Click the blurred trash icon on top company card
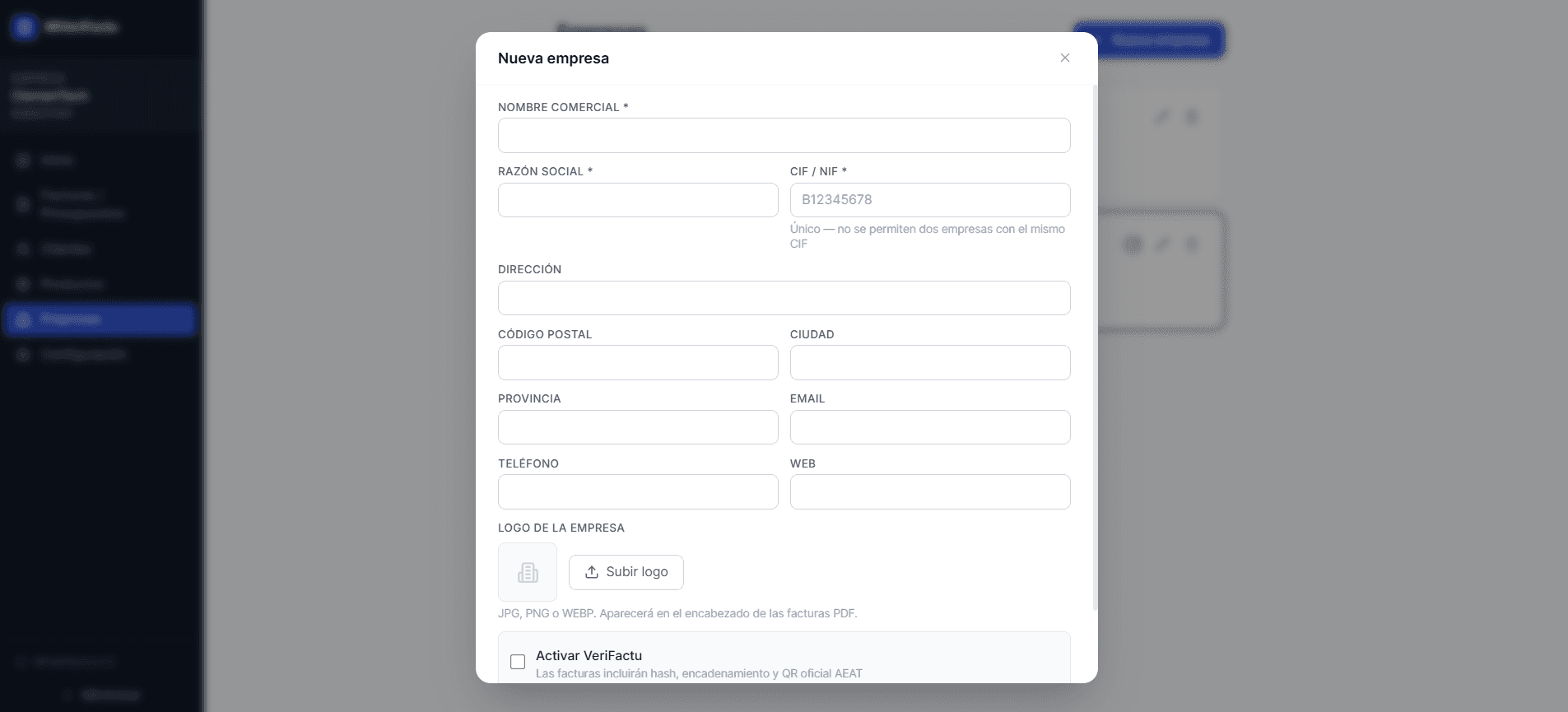The height and width of the screenshot is (712, 1568). click(1191, 117)
